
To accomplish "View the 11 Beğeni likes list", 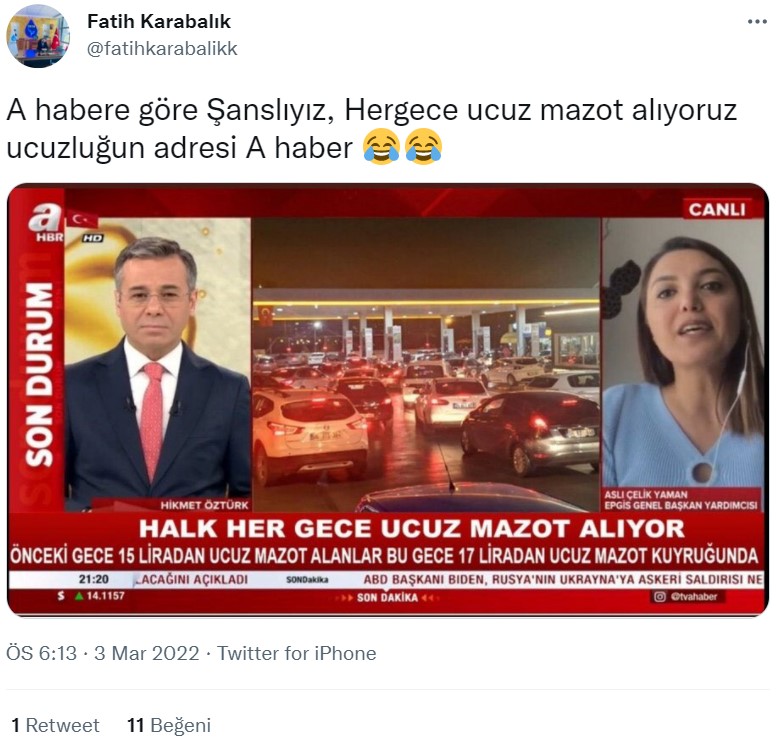I will pos(169,725).
